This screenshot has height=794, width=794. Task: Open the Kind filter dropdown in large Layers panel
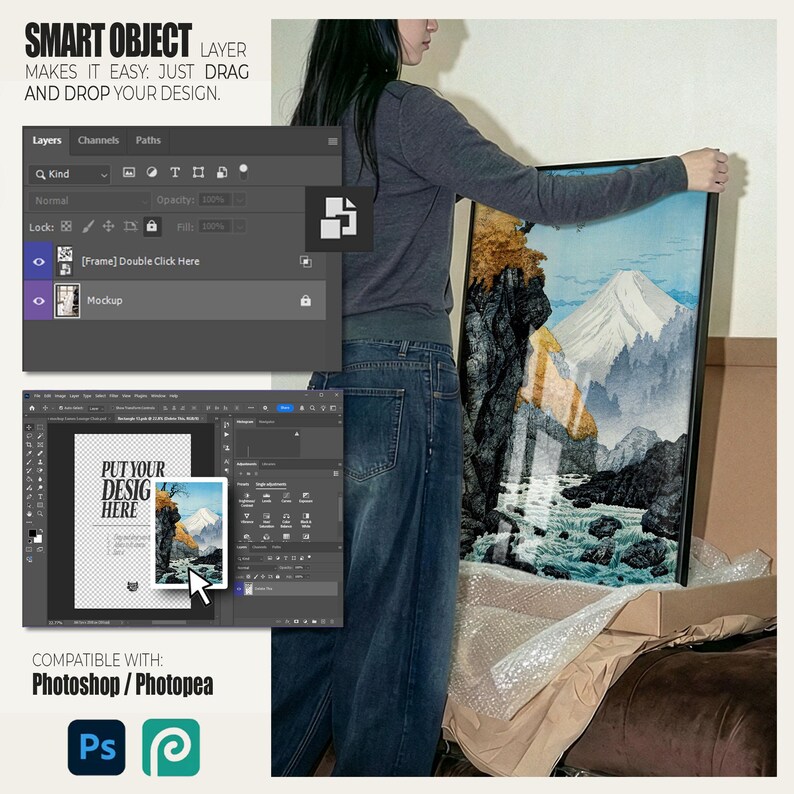(x=70, y=174)
